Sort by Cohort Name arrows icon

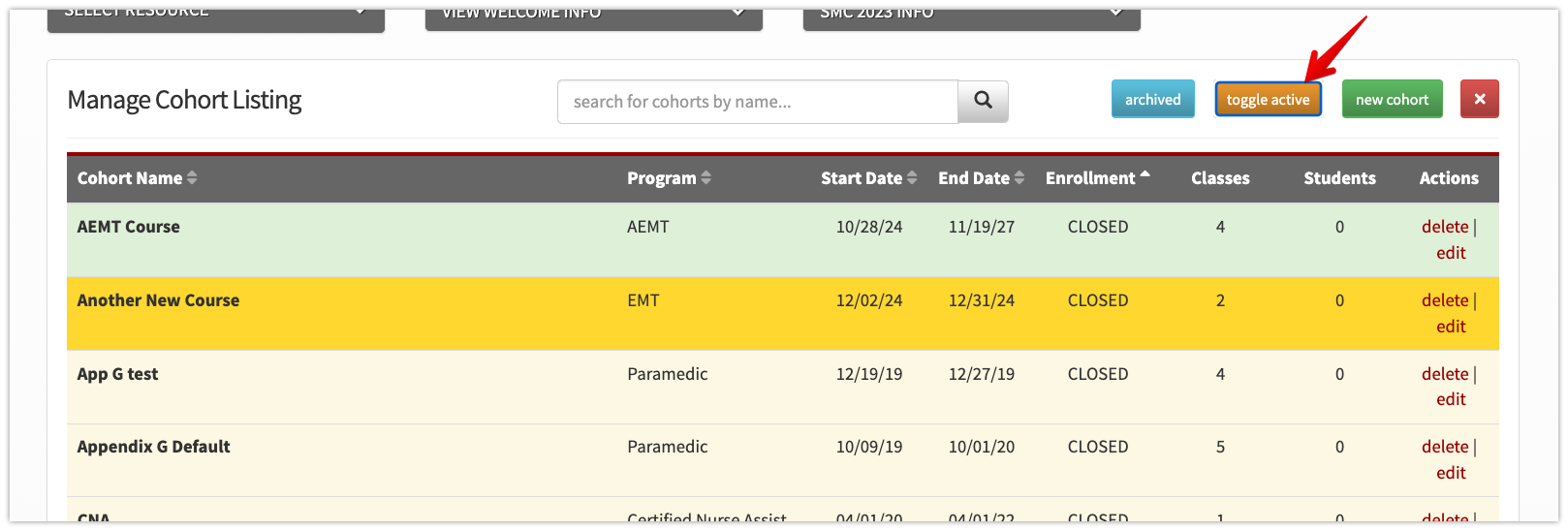192,178
